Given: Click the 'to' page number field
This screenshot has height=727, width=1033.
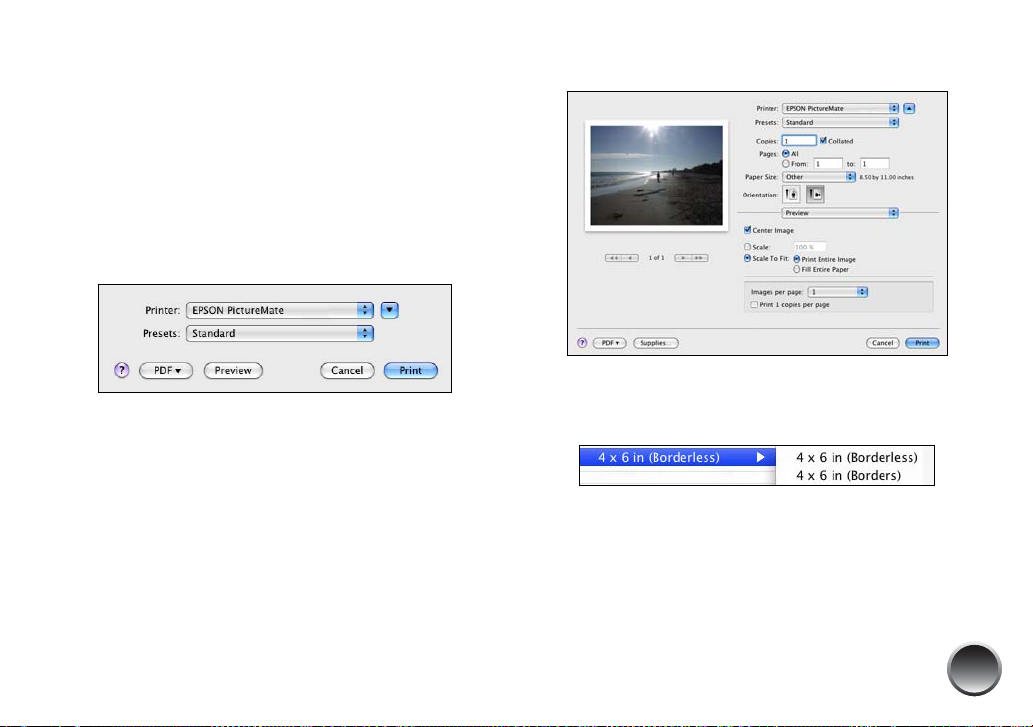Looking at the screenshot, I should pos(875,164).
